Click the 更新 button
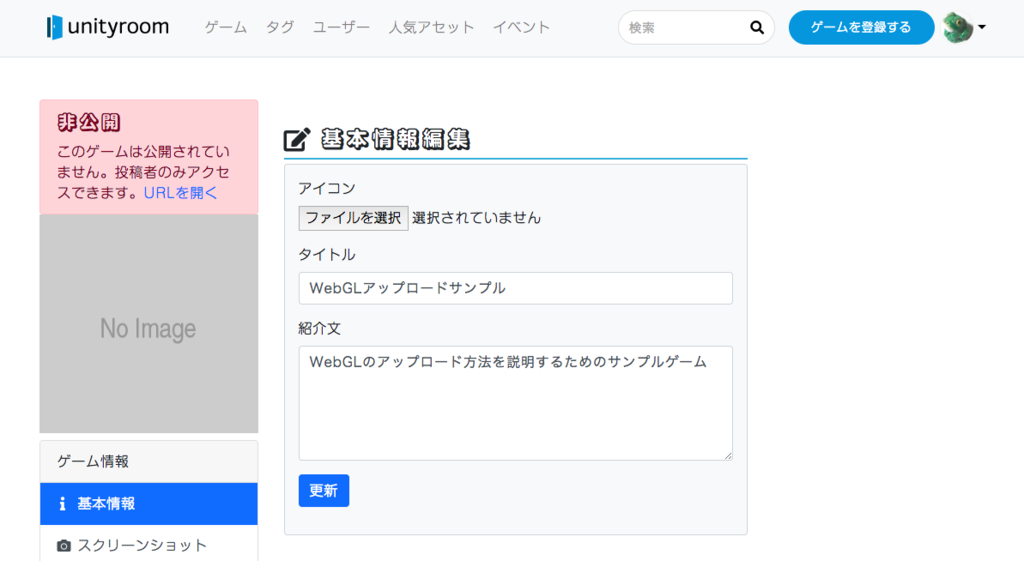This screenshot has width=1024, height=561. click(x=324, y=490)
